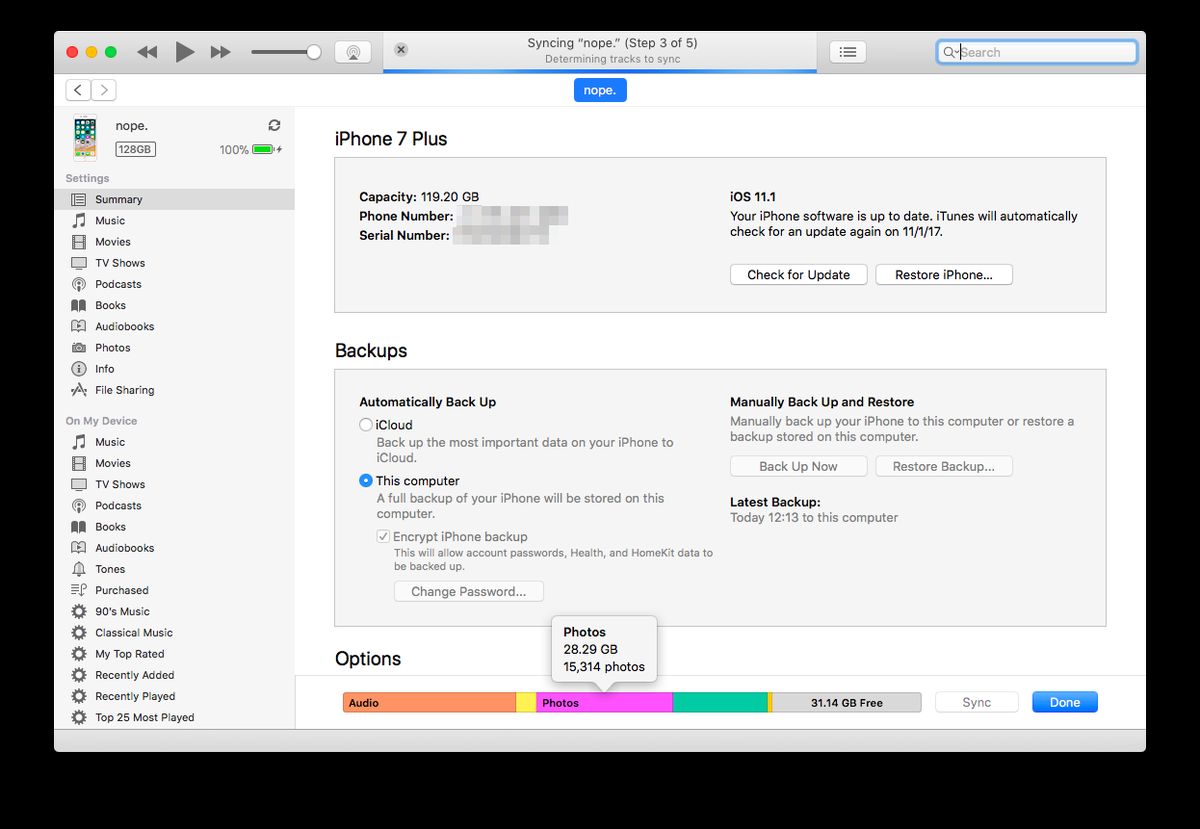Open the search magnifier dropdown arrow
The height and width of the screenshot is (829, 1200).
951,52
